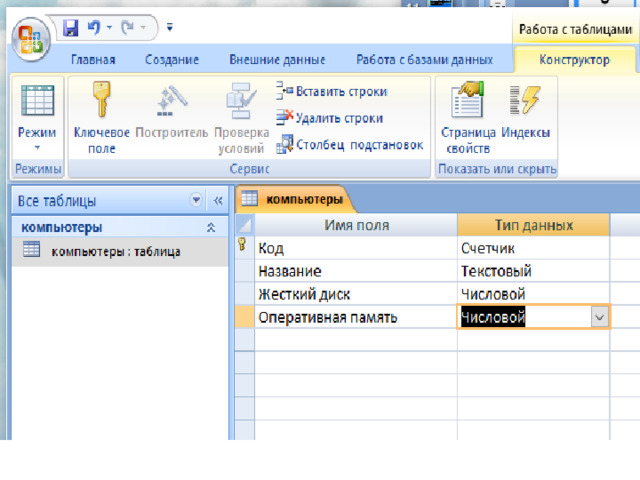Click the select-all corner of the design grid
640x480 pixels.
[x=244, y=225]
